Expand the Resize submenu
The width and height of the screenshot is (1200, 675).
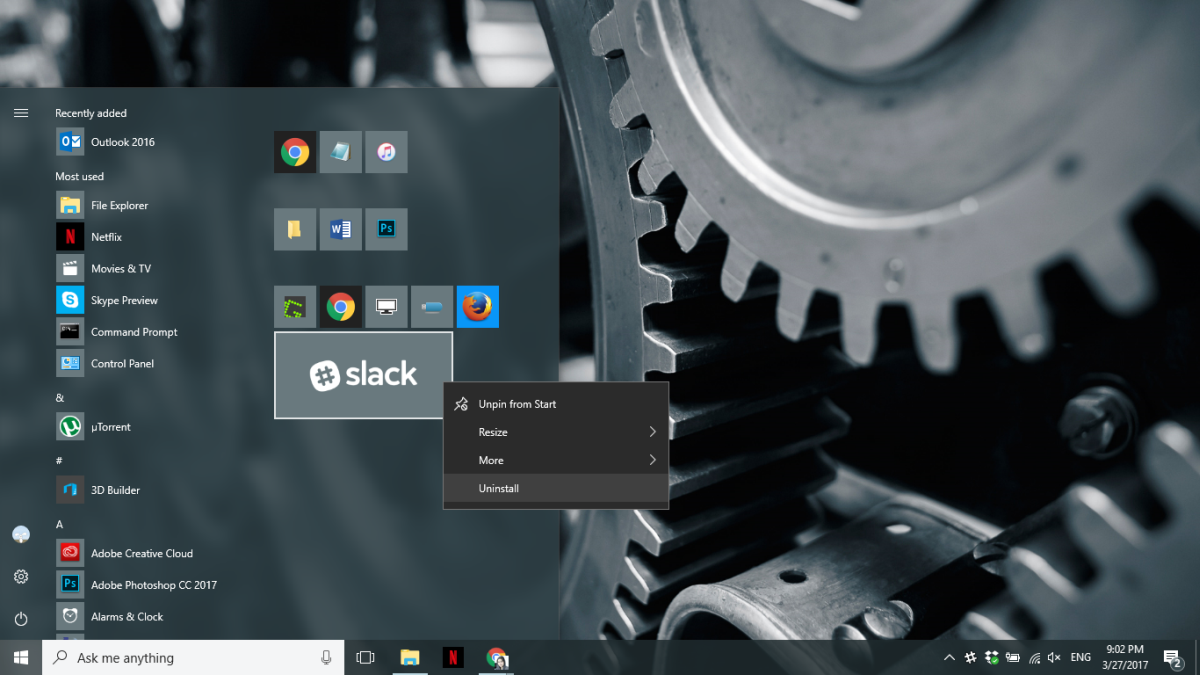click(x=556, y=432)
